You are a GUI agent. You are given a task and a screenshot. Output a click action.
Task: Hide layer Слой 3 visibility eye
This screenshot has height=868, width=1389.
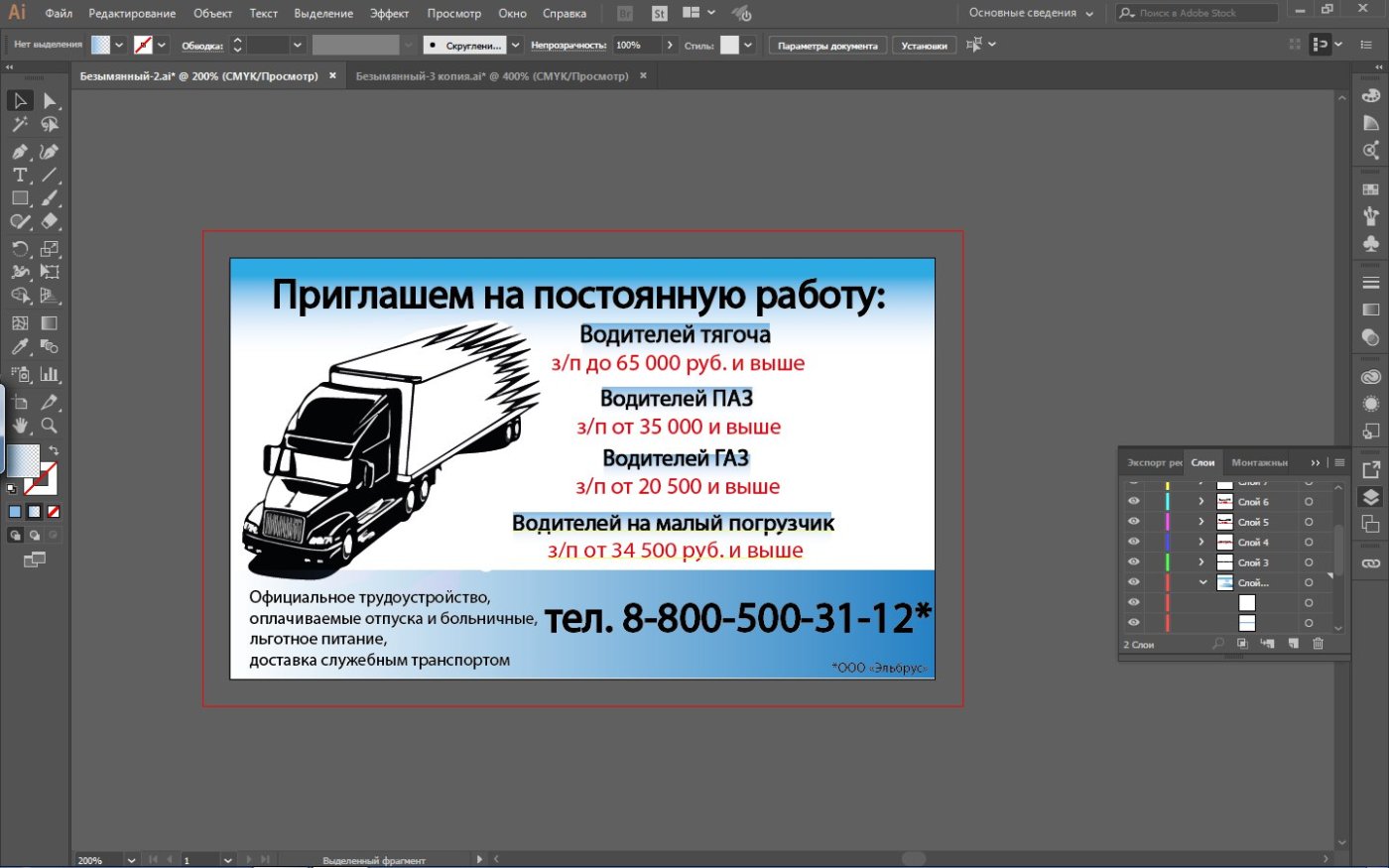coord(1133,562)
